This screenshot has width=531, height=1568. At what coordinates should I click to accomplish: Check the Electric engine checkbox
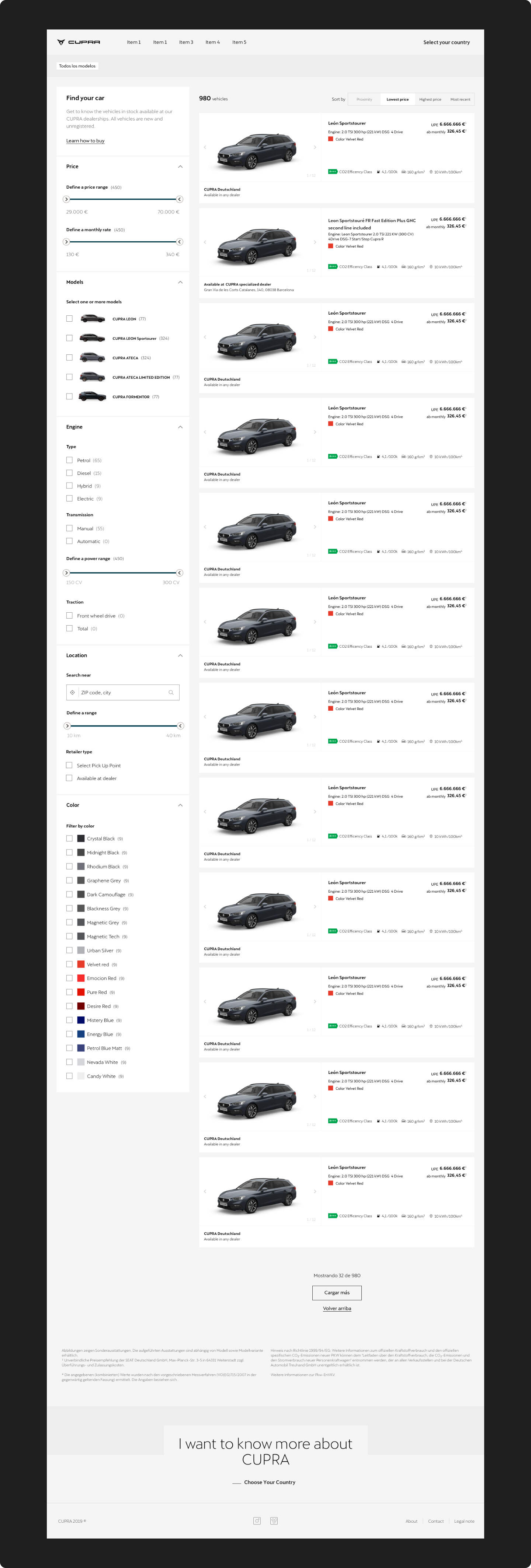69,498
